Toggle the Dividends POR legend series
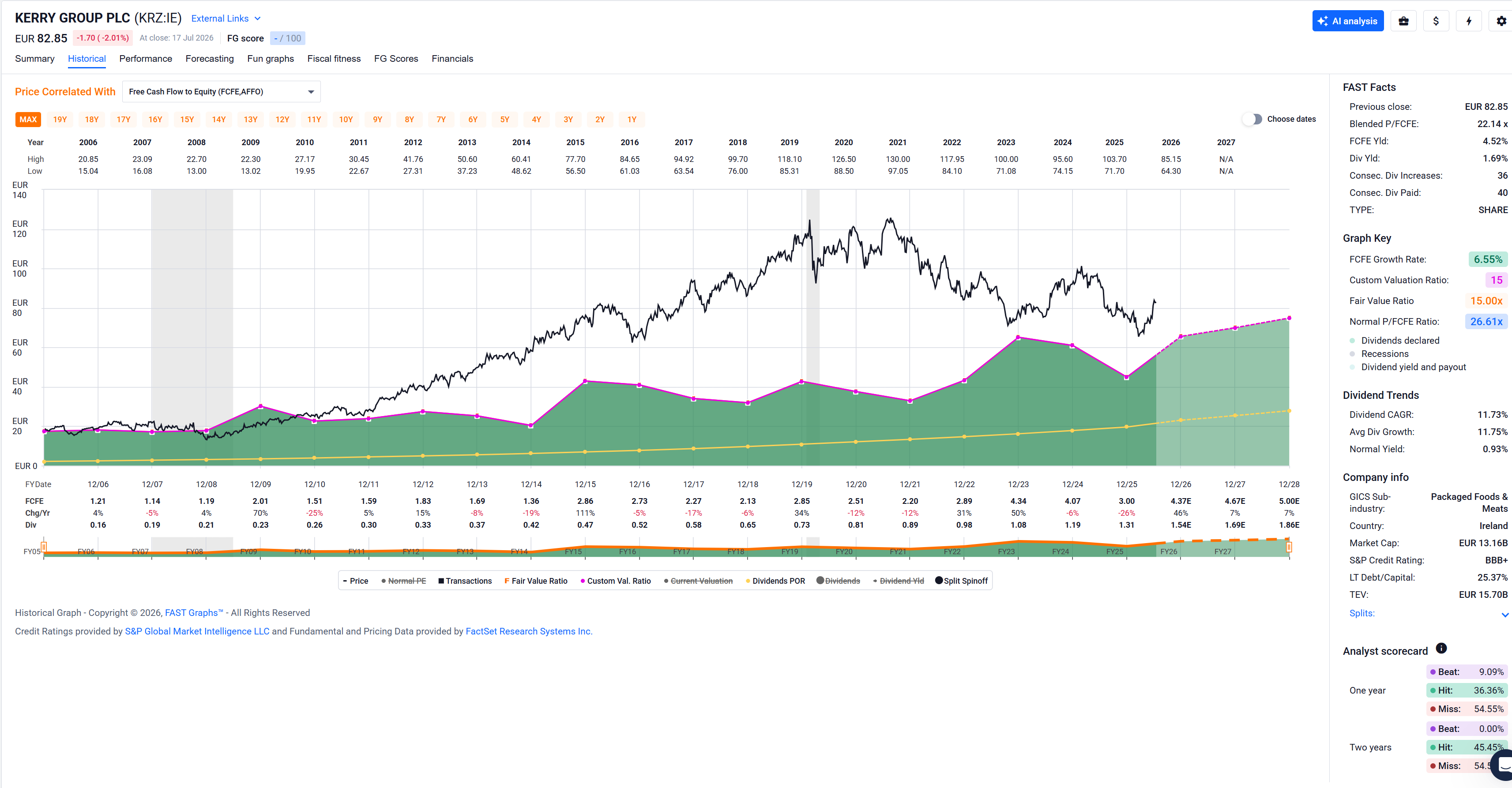The height and width of the screenshot is (788, 1512). tap(775, 581)
